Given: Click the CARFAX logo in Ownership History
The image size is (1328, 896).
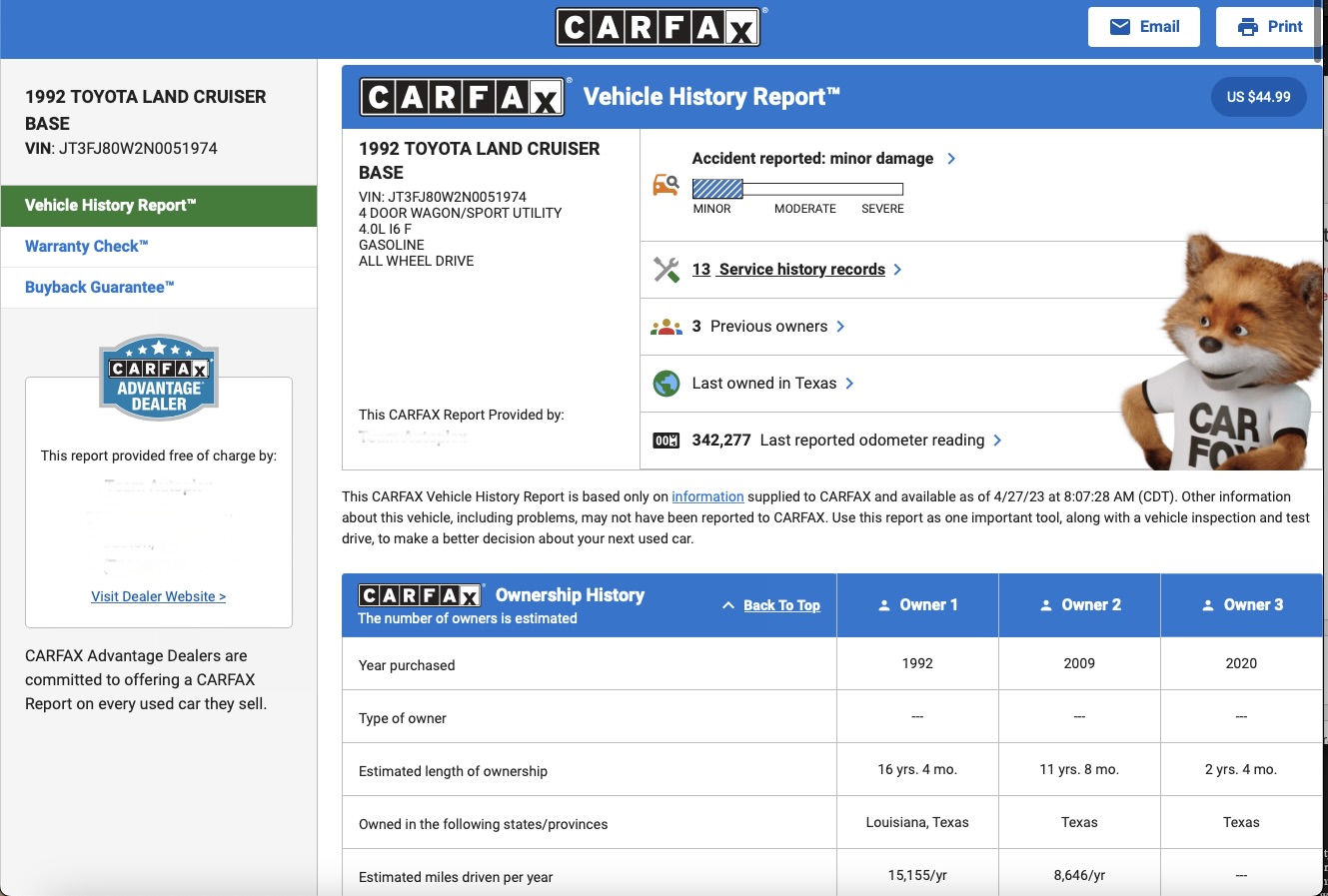Looking at the screenshot, I should tap(421, 595).
